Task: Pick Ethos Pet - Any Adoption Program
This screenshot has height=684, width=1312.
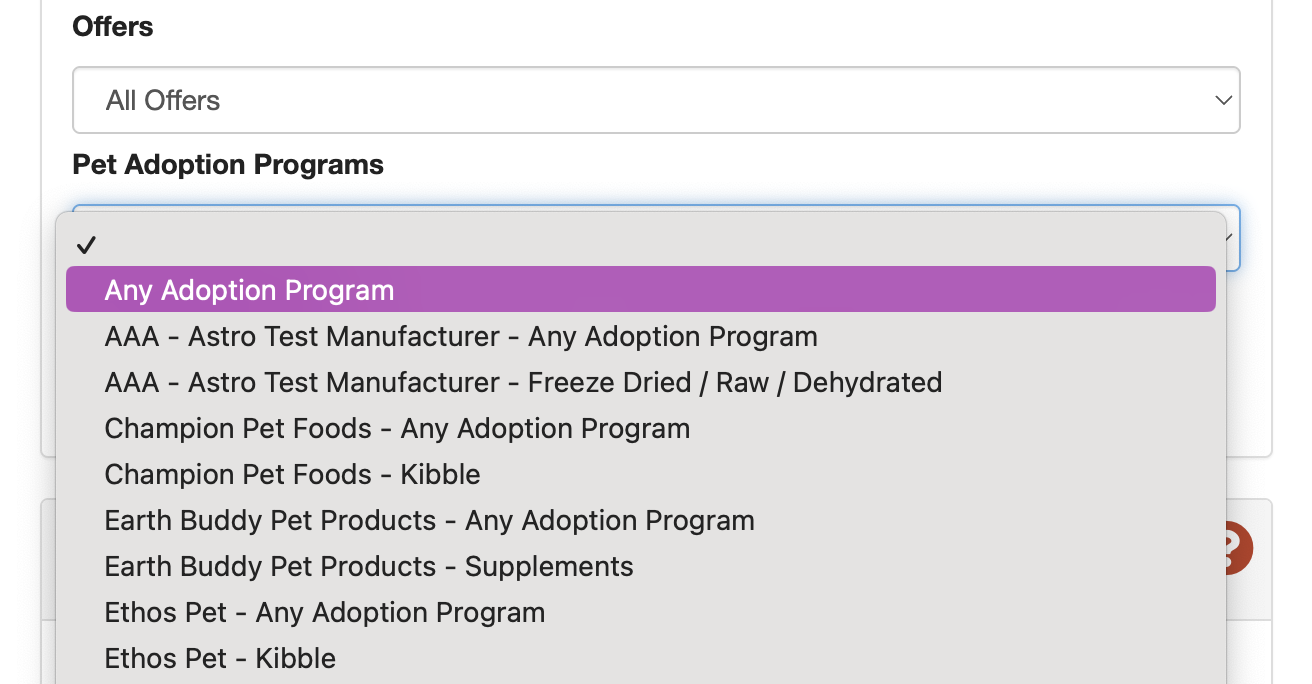Action: click(x=325, y=612)
